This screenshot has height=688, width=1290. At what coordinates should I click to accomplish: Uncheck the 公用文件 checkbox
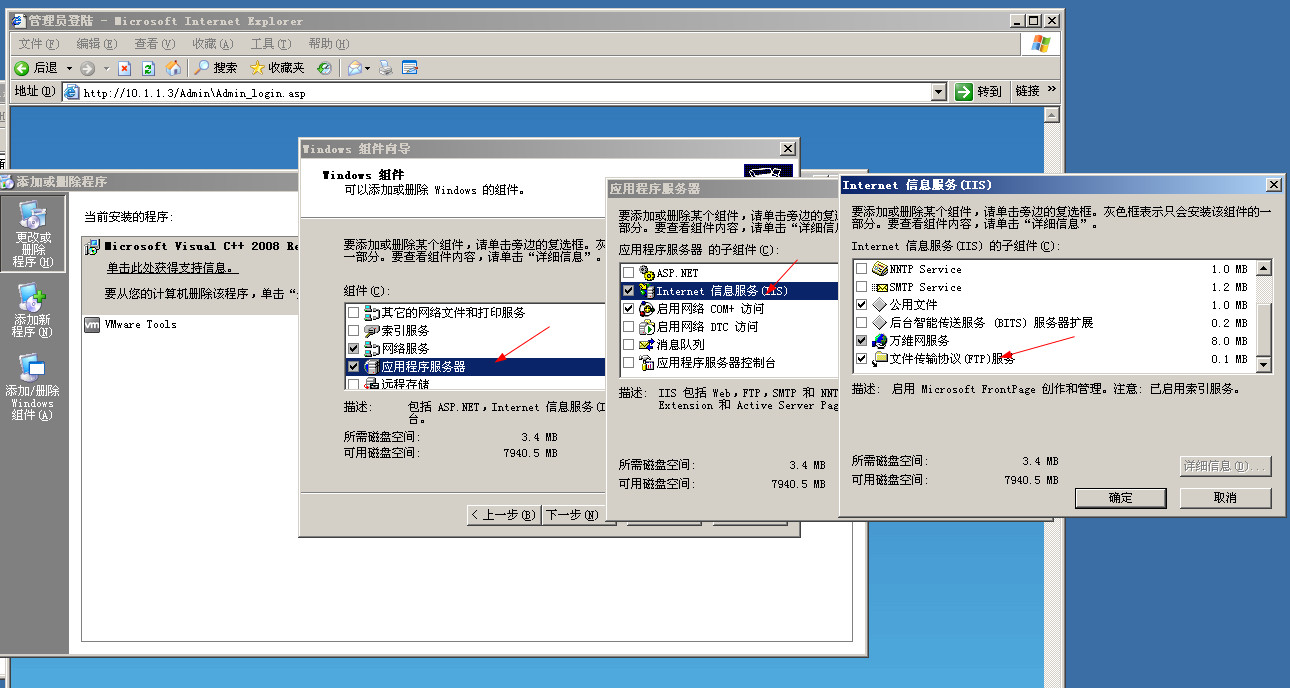[862, 305]
